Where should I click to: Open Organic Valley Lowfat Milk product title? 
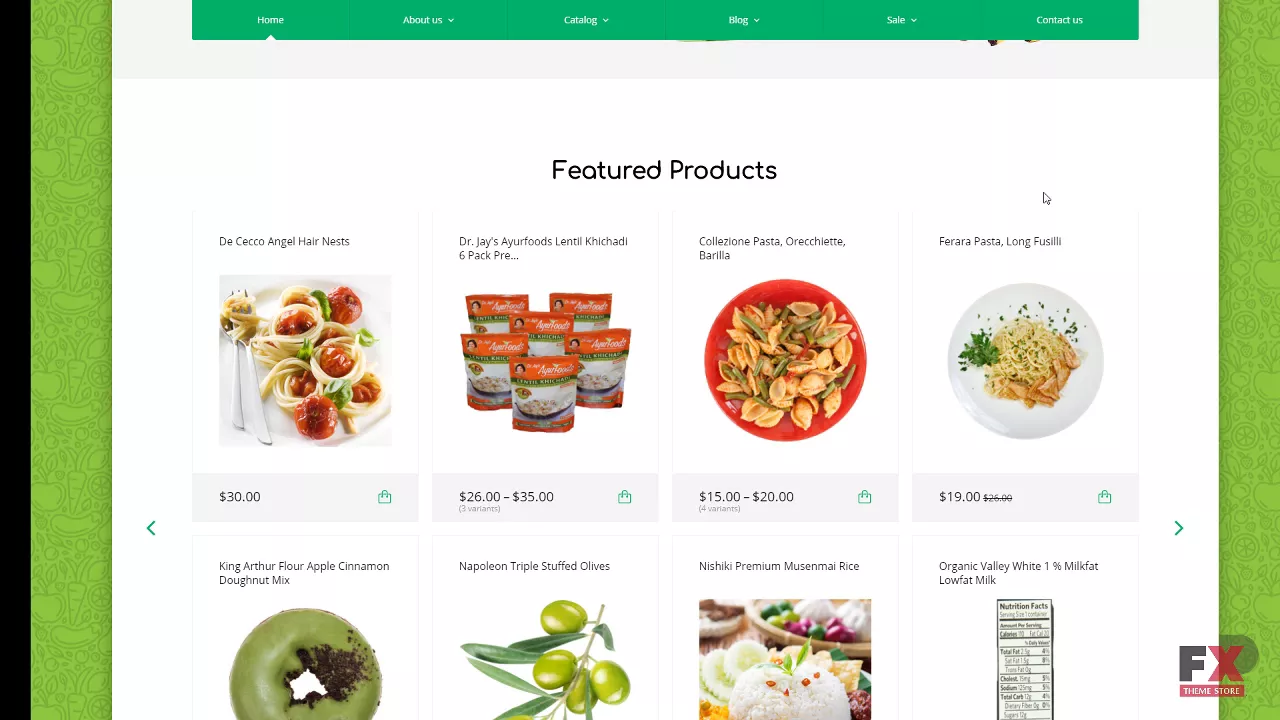(1018, 573)
